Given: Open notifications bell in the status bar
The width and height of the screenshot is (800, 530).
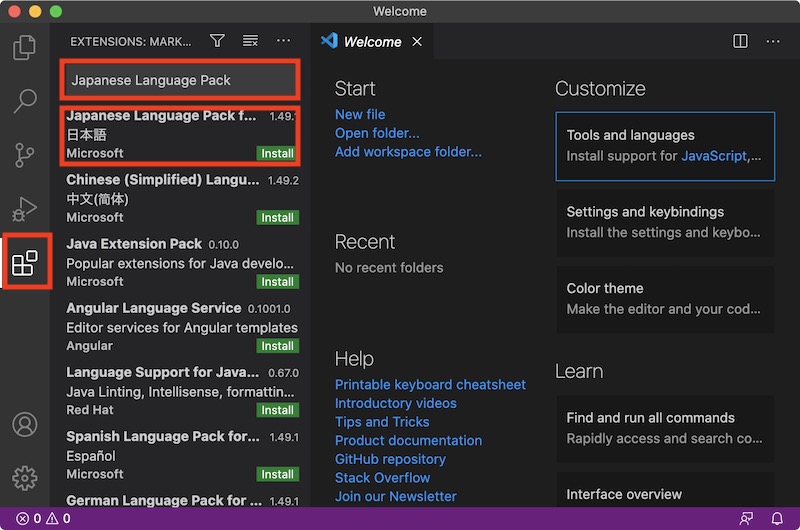Looking at the screenshot, I should 777,519.
